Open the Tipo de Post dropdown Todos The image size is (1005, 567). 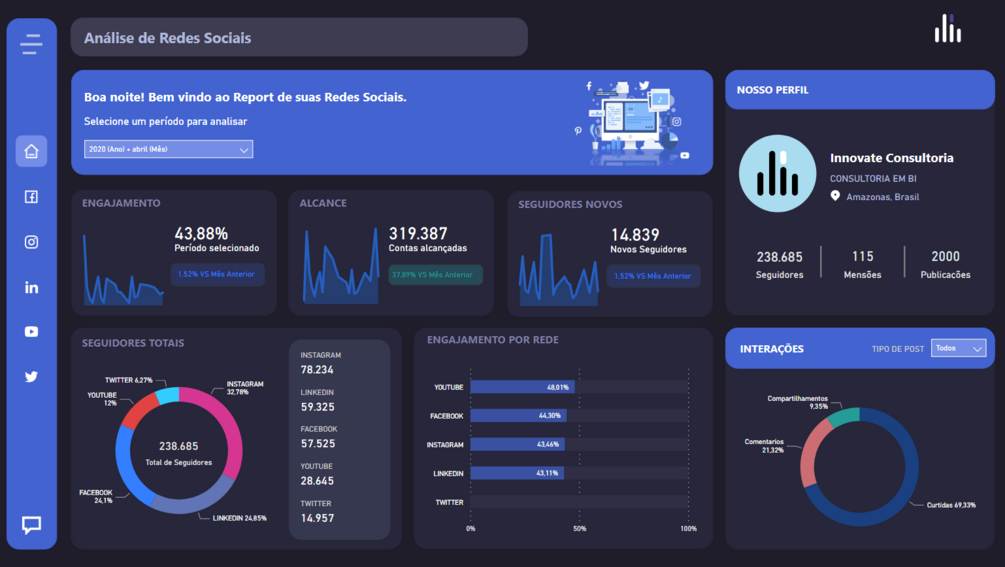(958, 348)
